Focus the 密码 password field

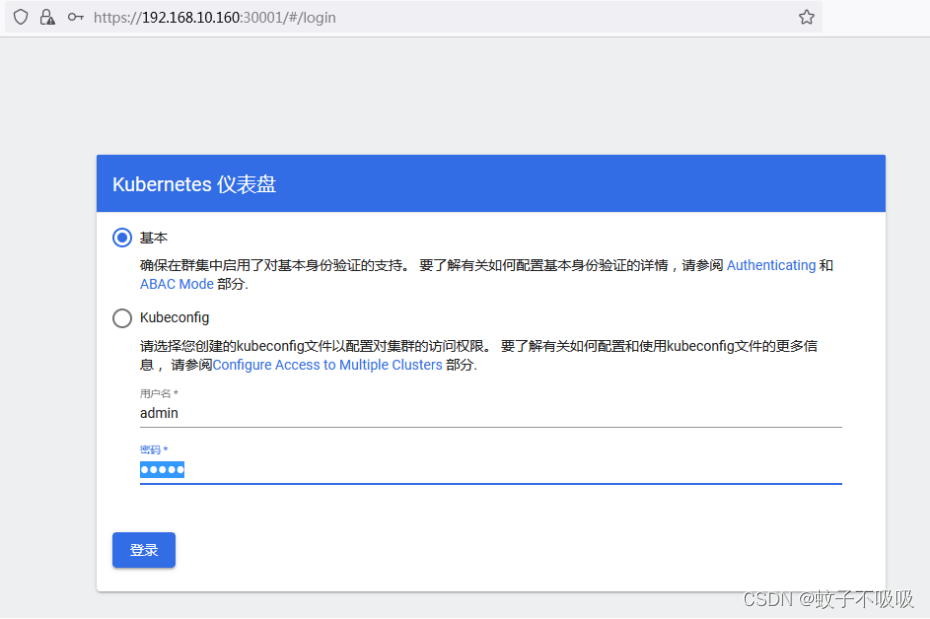pyautogui.click(x=491, y=470)
